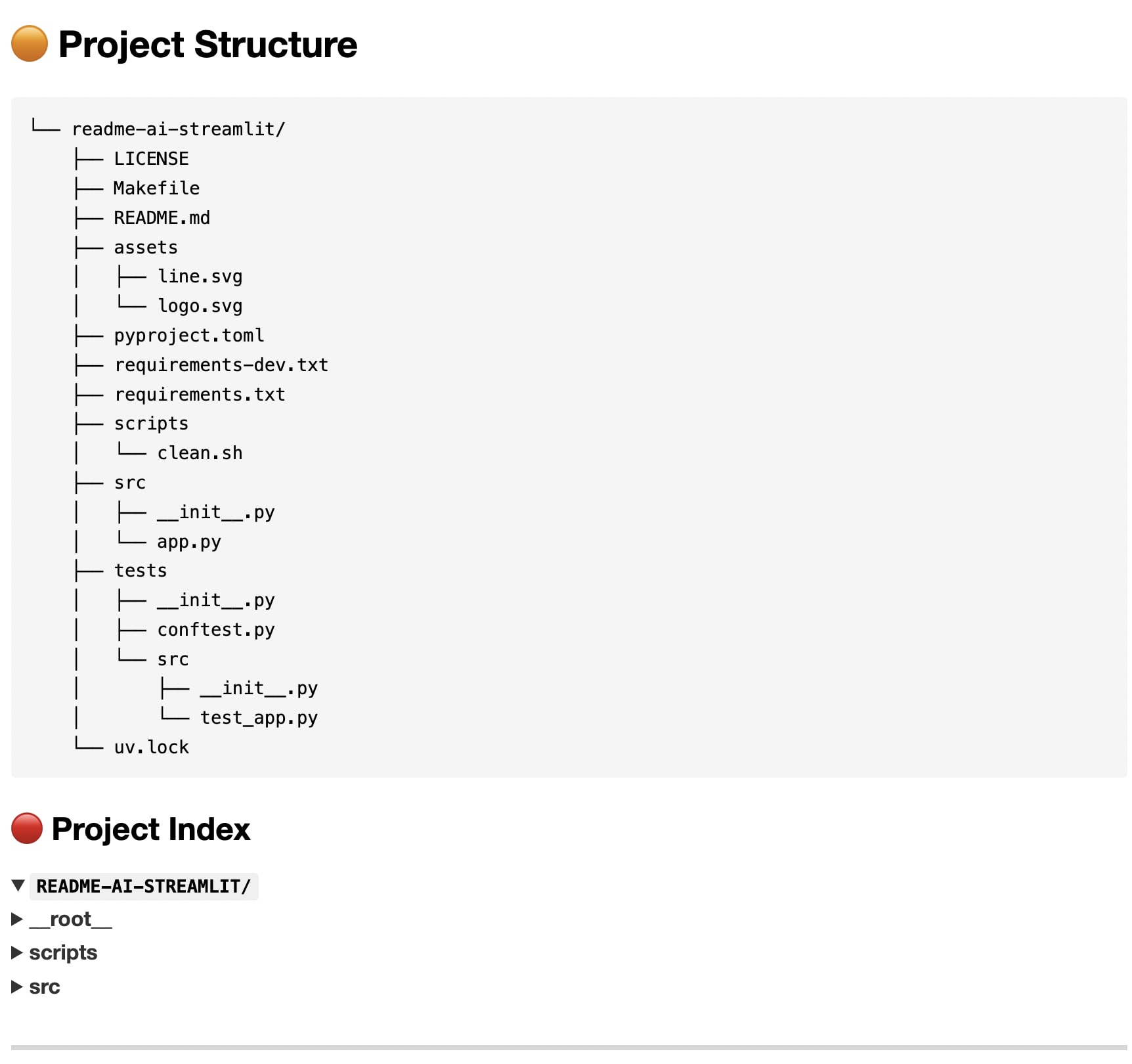The height and width of the screenshot is (1064, 1132).
Task: Collapse the README-AI-STREAMLIT/ disclosure triangle
Action: point(18,885)
